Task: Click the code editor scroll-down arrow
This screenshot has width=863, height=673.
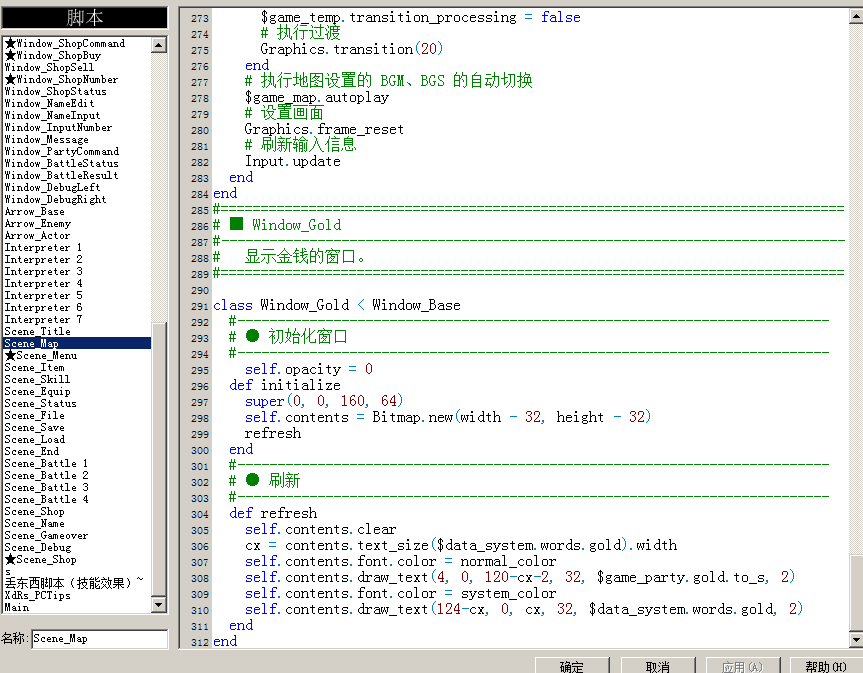Action: pos(856,639)
